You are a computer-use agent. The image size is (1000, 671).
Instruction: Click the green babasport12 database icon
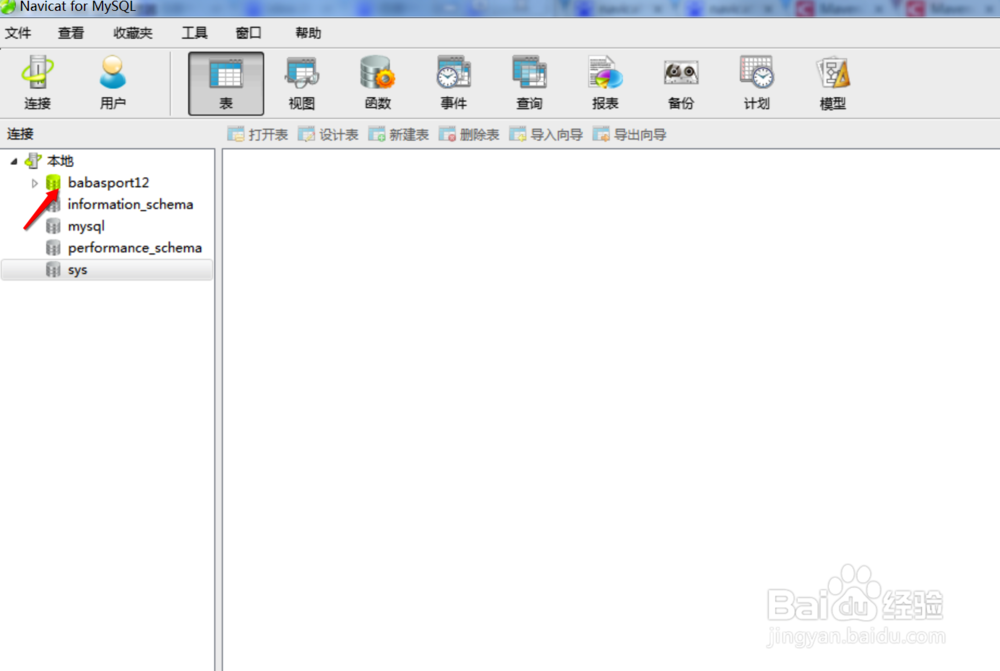point(53,183)
